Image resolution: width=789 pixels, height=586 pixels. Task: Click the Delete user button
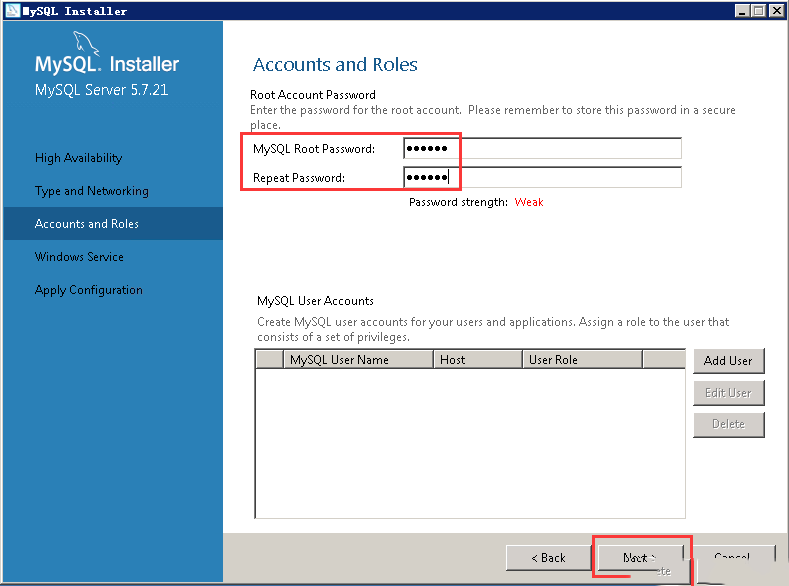[728, 425]
